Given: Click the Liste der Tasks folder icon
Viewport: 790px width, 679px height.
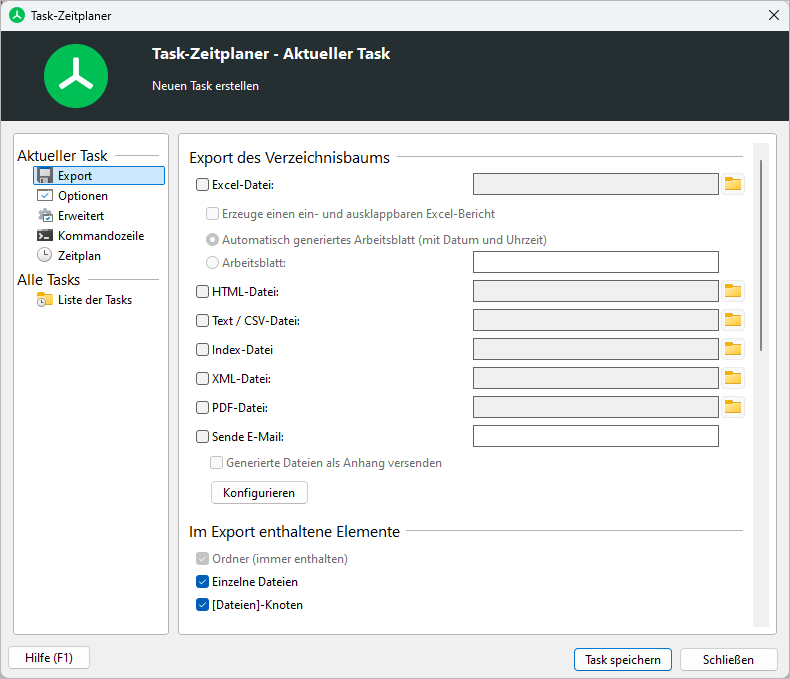Looking at the screenshot, I should click(x=45, y=300).
